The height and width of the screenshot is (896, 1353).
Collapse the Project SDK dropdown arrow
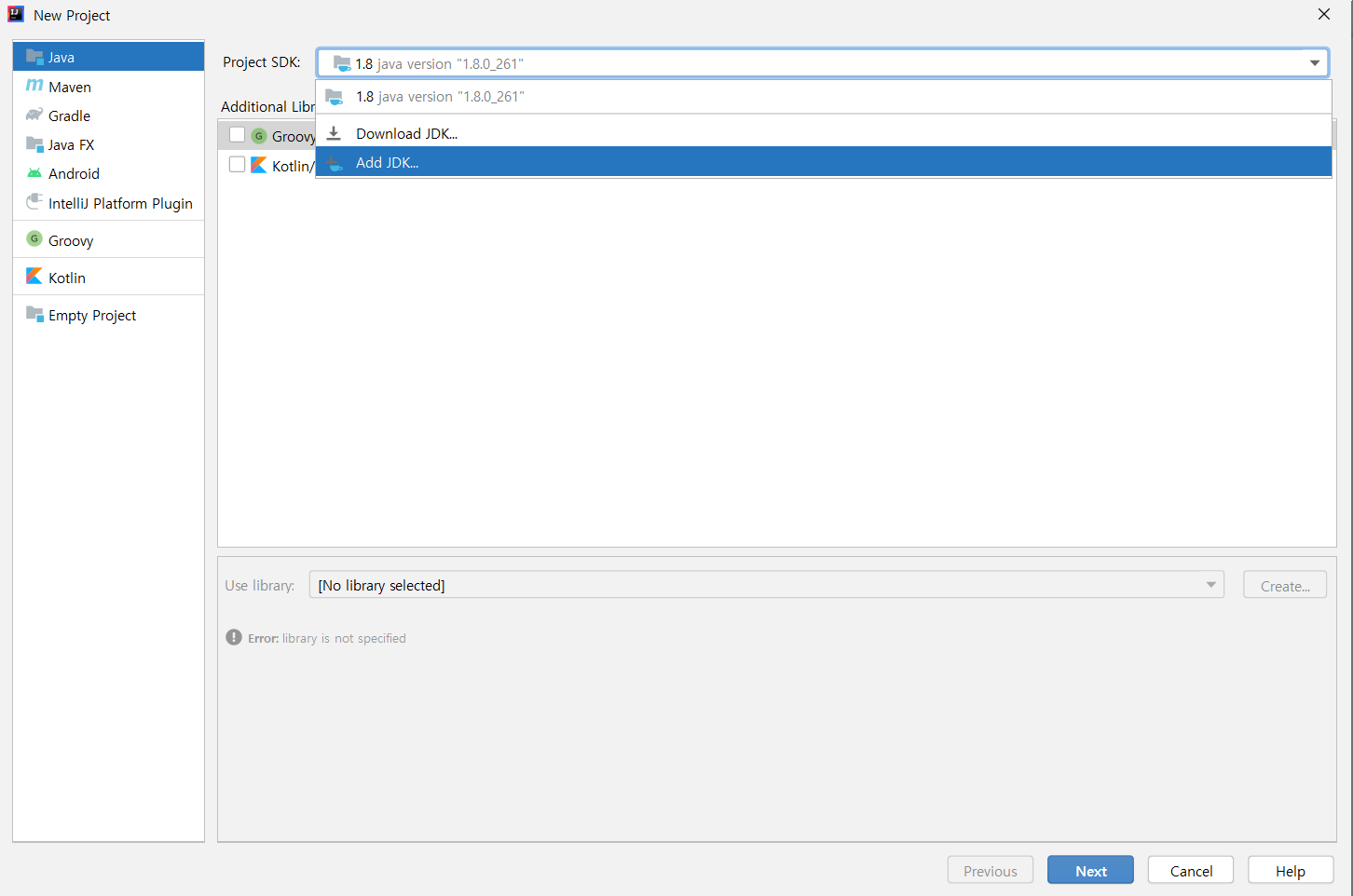1315,63
